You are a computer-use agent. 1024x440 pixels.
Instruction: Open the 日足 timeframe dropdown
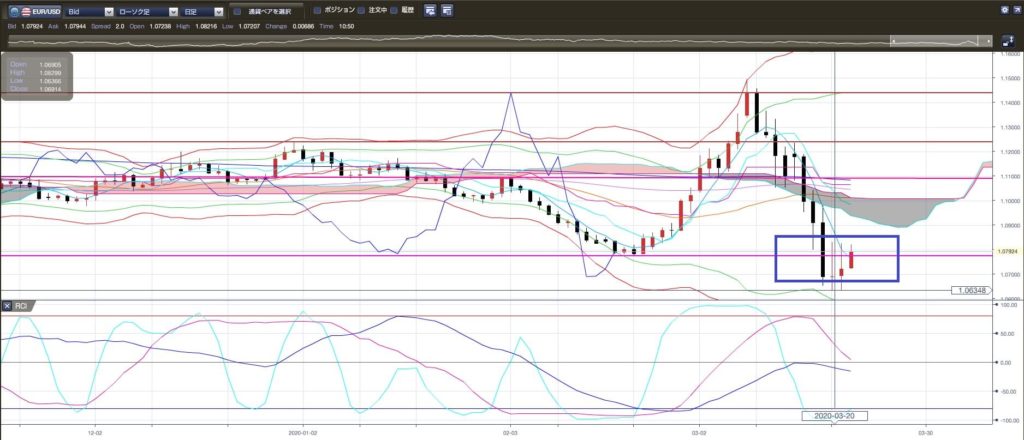point(201,12)
